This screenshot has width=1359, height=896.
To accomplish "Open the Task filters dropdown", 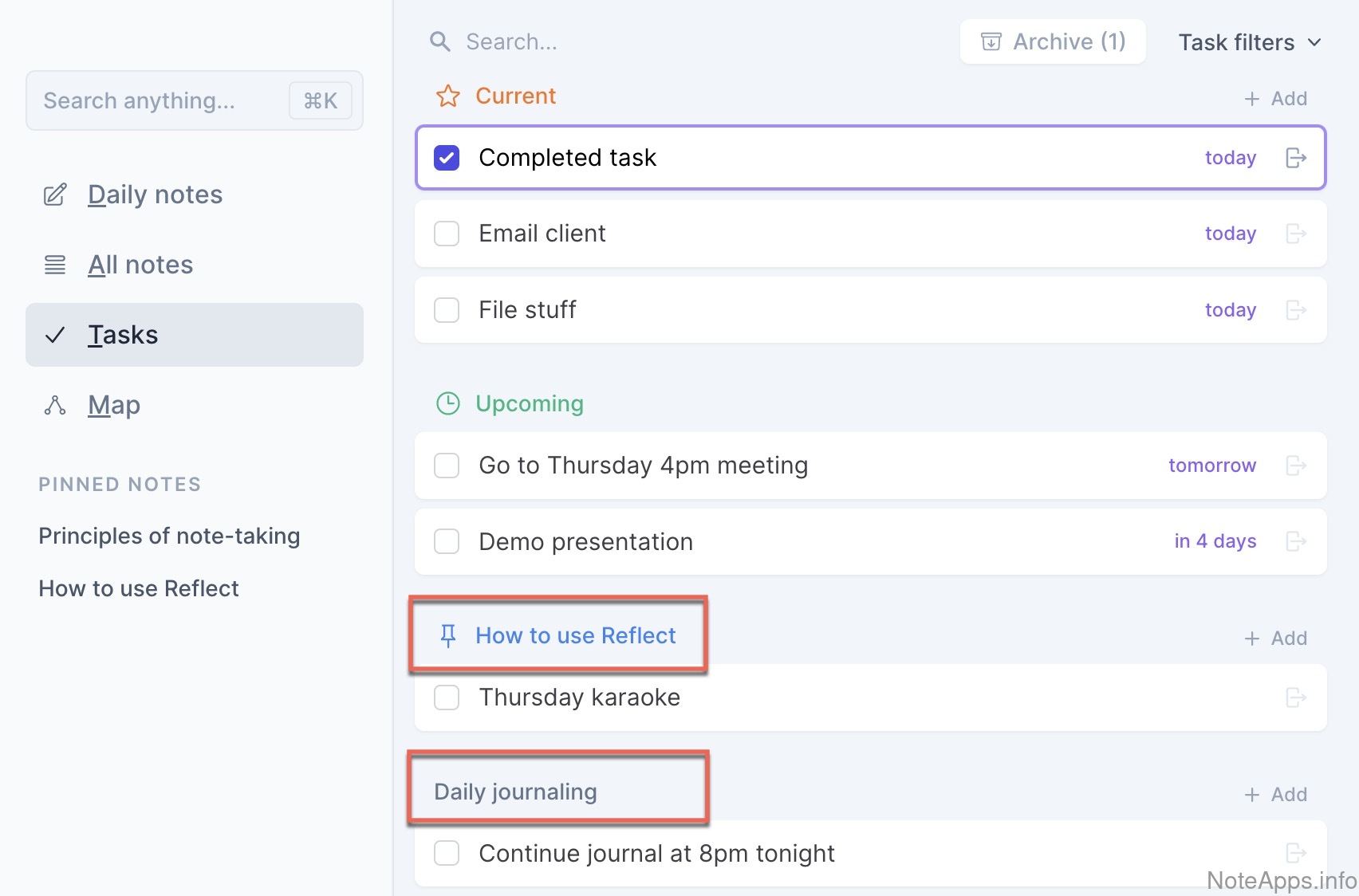I will click(1249, 42).
